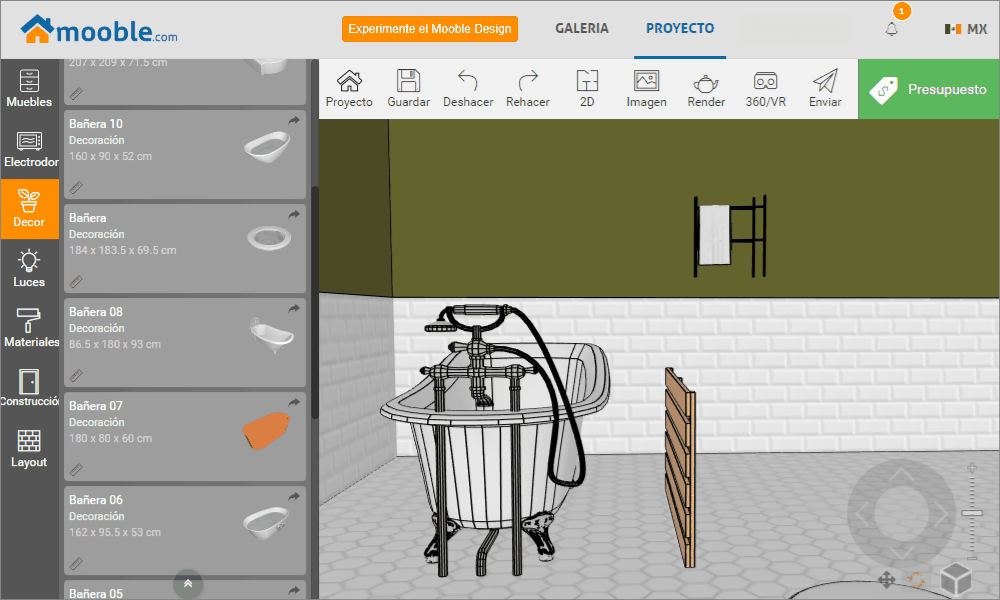Choose the orange Bañera 07 thumbnail
Image resolution: width=1000 pixels, height=600 pixels.
click(x=266, y=430)
